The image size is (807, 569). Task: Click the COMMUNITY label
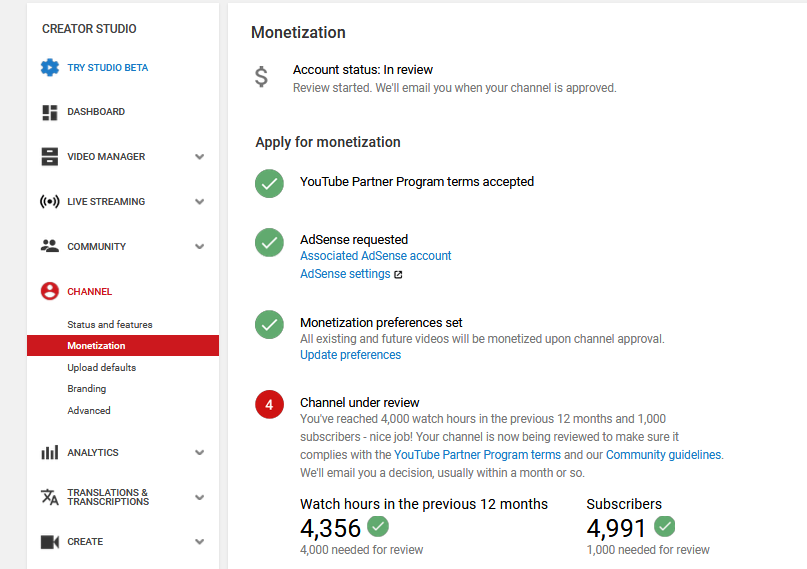click(x=96, y=246)
